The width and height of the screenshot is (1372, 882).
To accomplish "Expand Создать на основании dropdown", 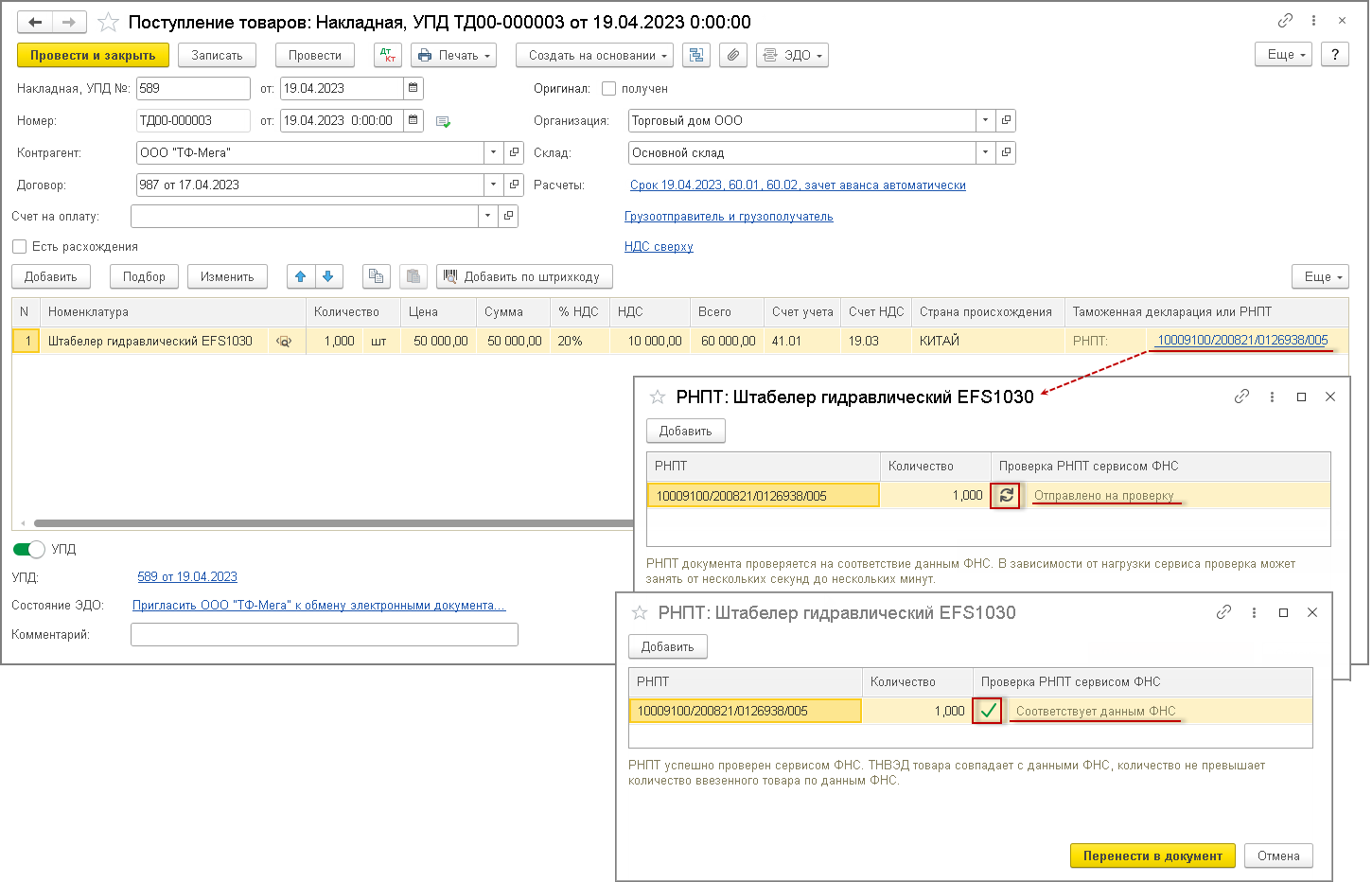I will (x=594, y=55).
